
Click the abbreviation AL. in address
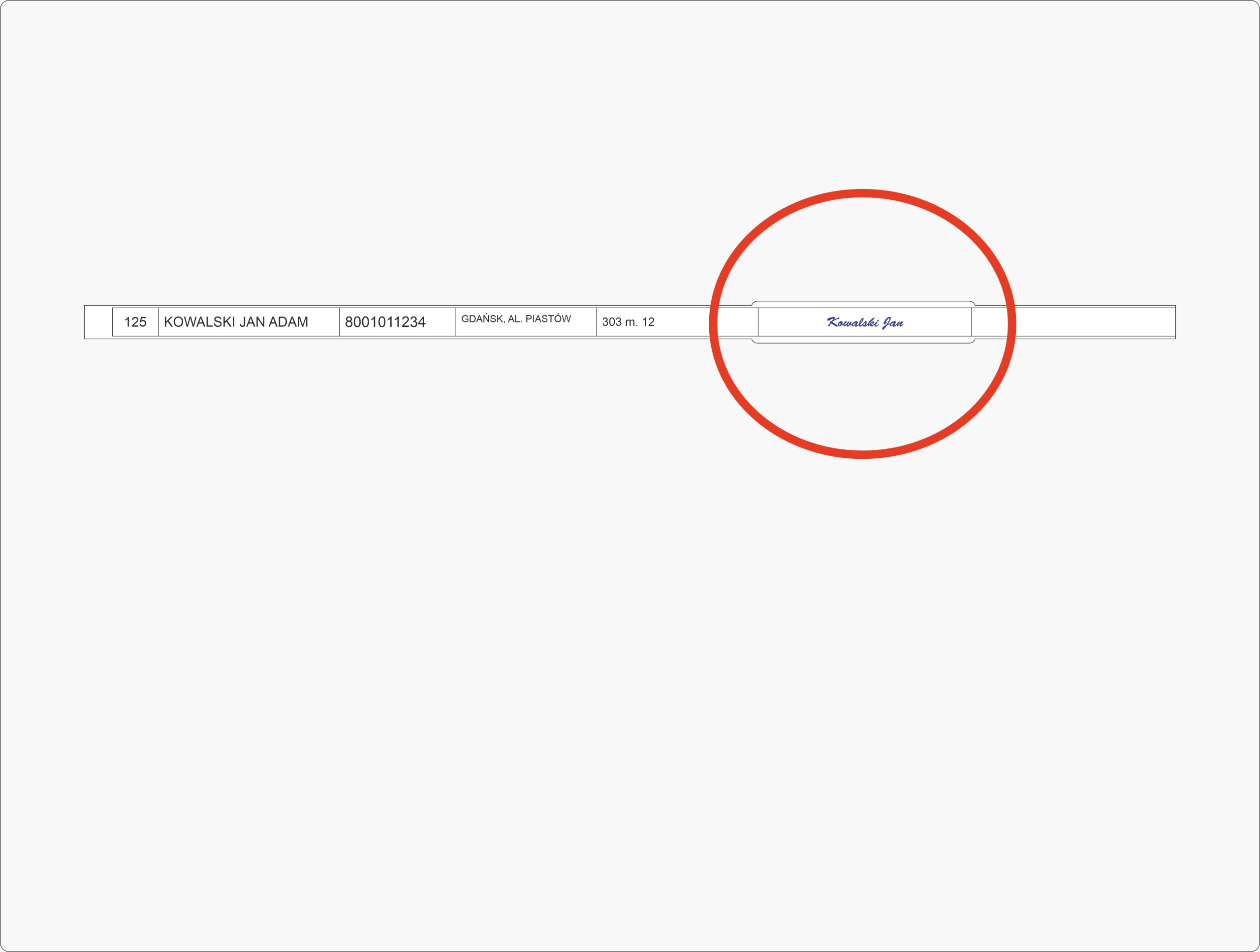[515, 318]
